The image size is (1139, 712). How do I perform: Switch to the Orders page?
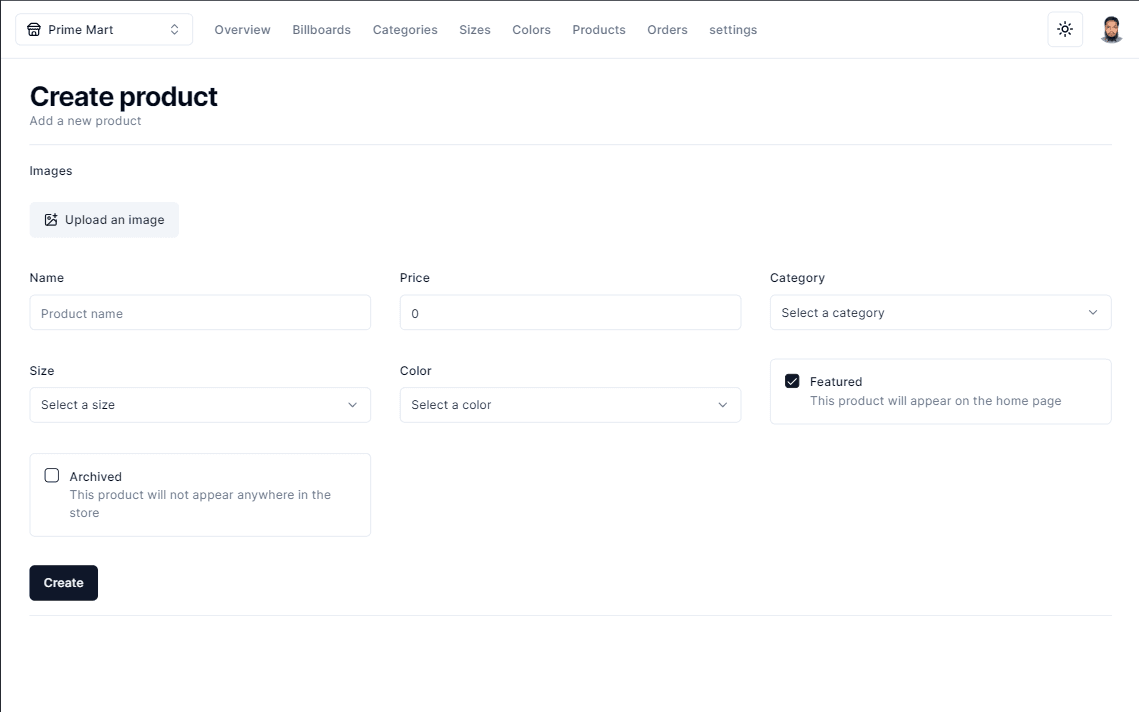tap(667, 30)
